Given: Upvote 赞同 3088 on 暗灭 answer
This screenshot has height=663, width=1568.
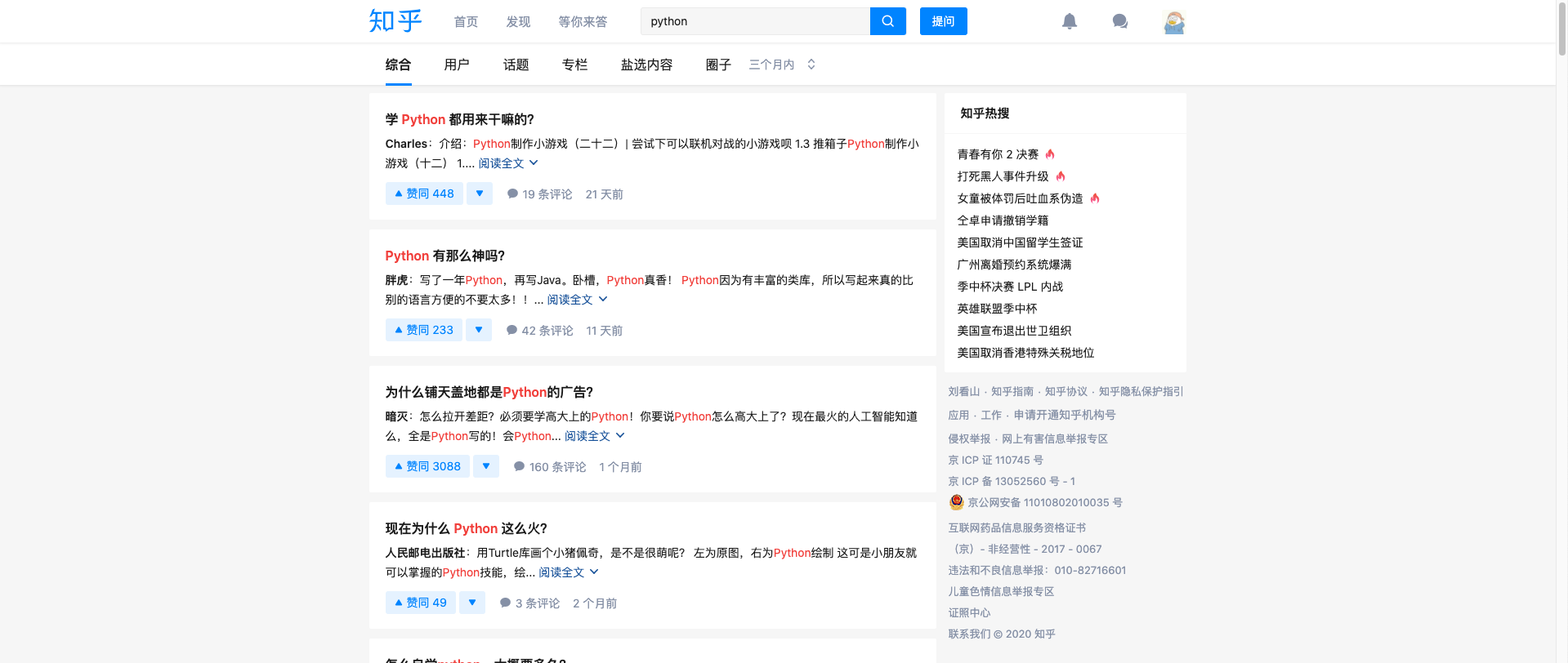Looking at the screenshot, I should pyautogui.click(x=427, y=466).
